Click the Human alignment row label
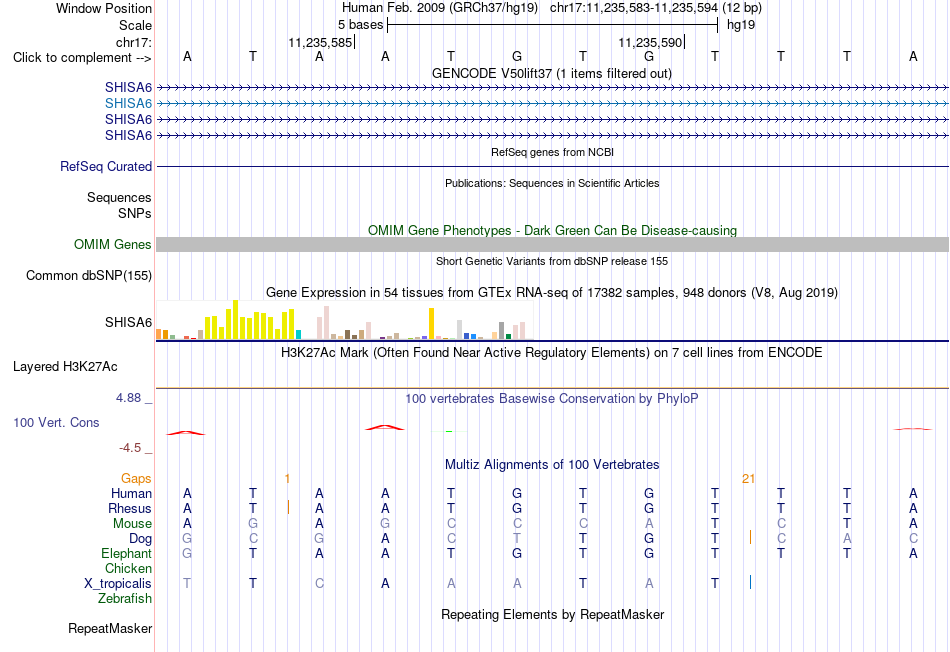The image size is (950, 652). click(131, 494)
